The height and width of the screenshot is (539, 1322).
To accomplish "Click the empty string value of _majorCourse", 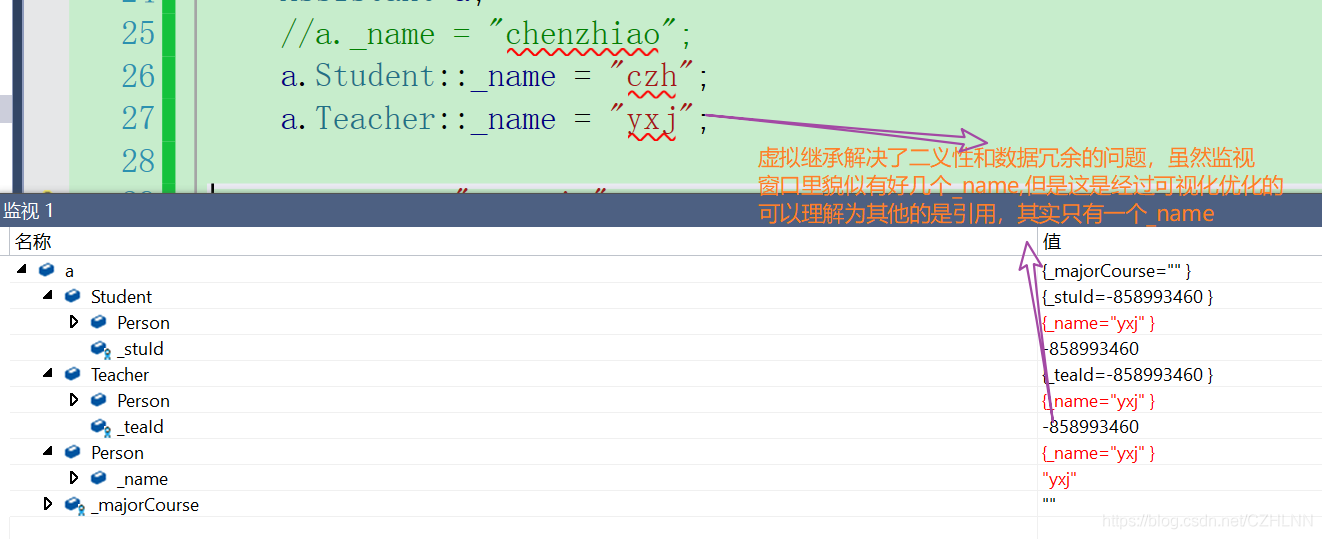I will 1049,500.
